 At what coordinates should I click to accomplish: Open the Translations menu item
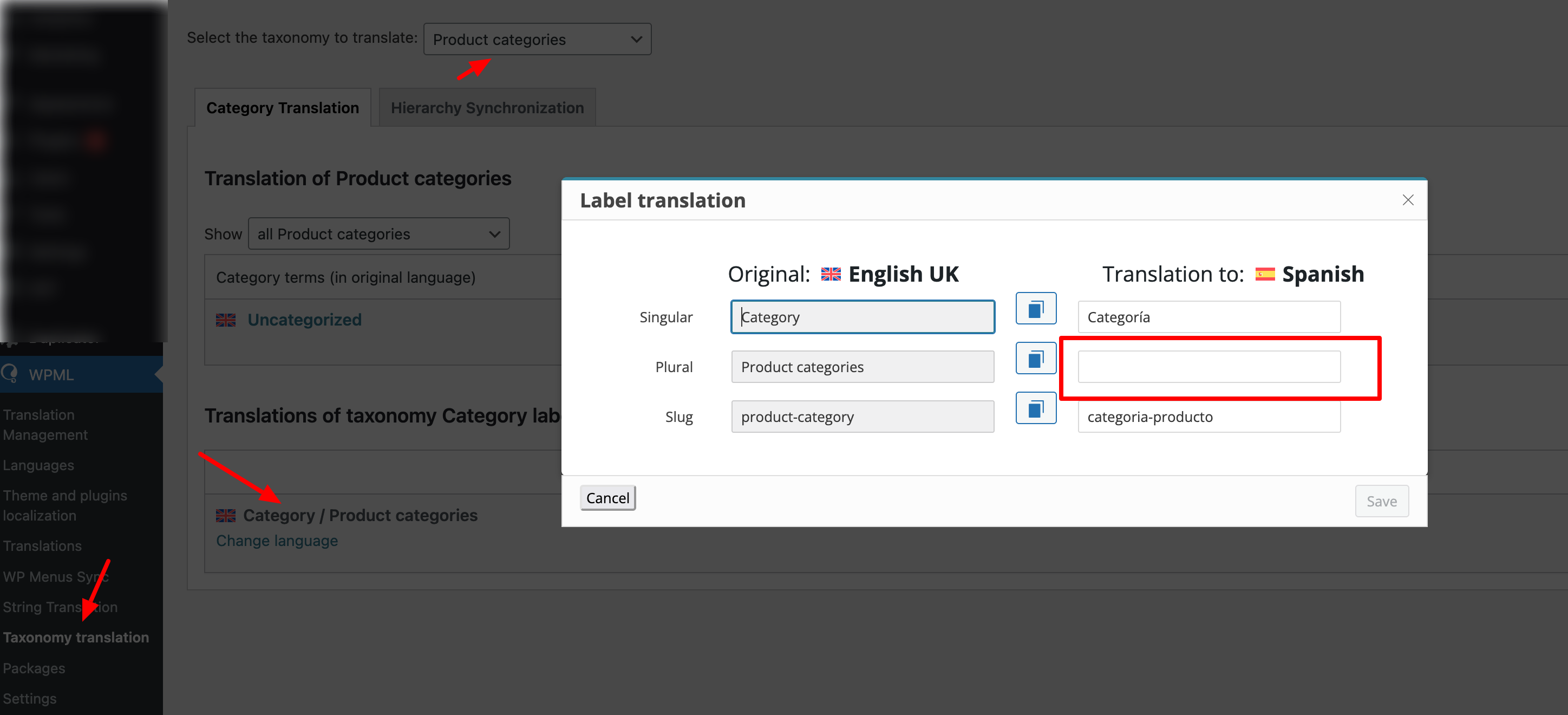coord(42,547)
